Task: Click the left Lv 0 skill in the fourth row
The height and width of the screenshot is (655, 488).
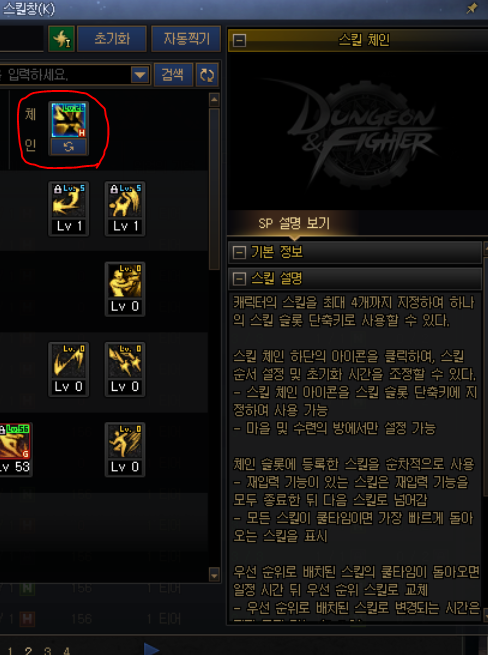Action: 69,369
